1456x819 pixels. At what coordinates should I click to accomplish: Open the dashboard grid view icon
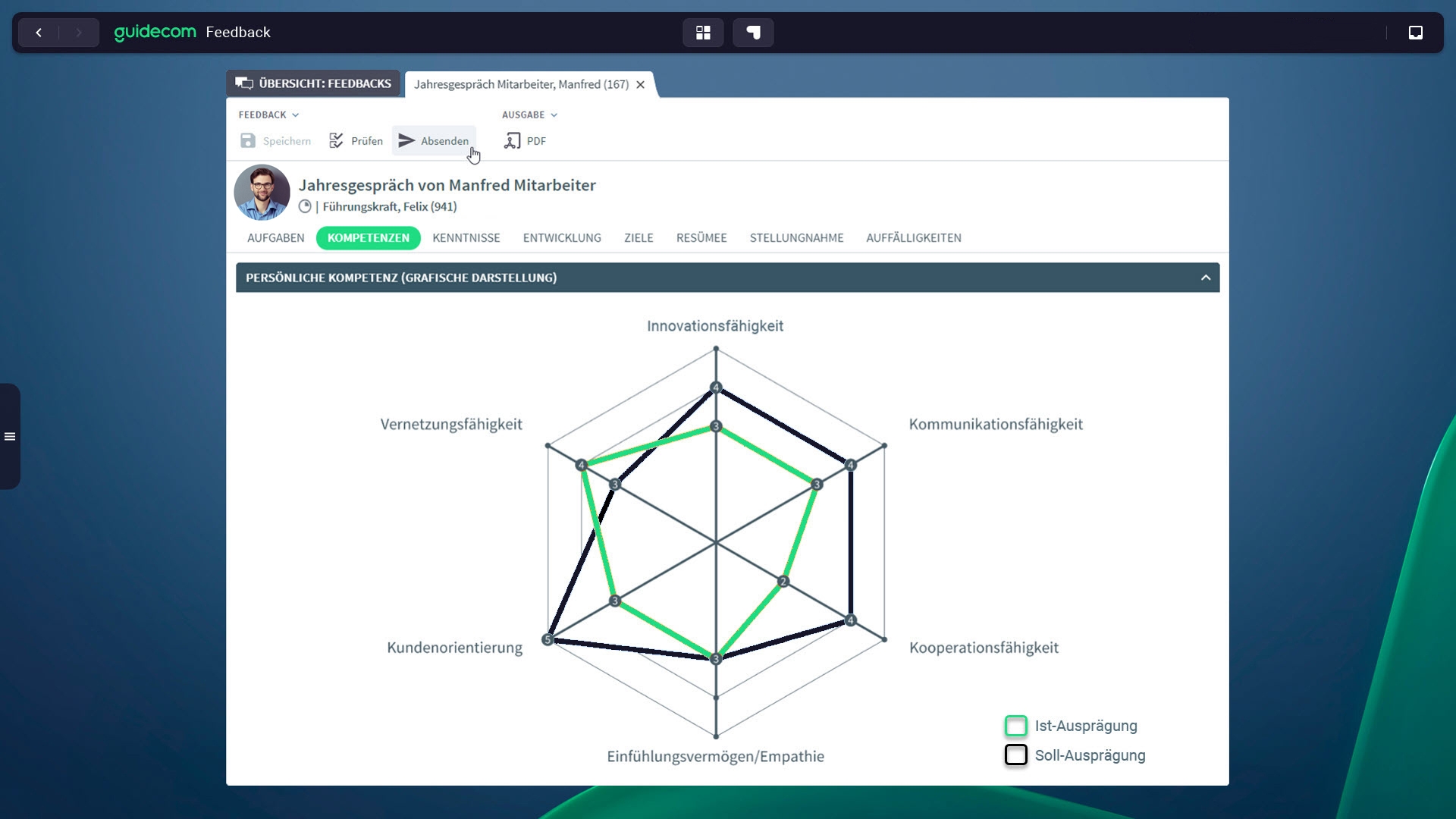click(703, 33)
